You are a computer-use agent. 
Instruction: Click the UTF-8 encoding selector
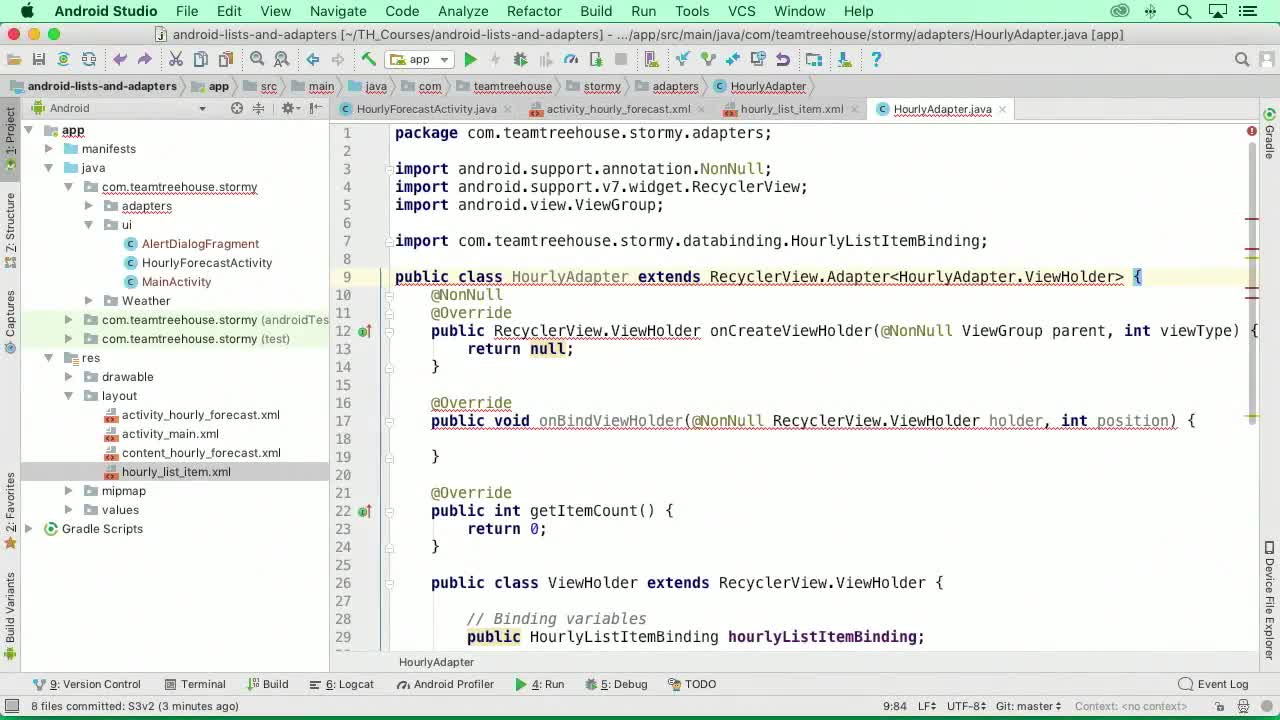click(x=966, y=706)
